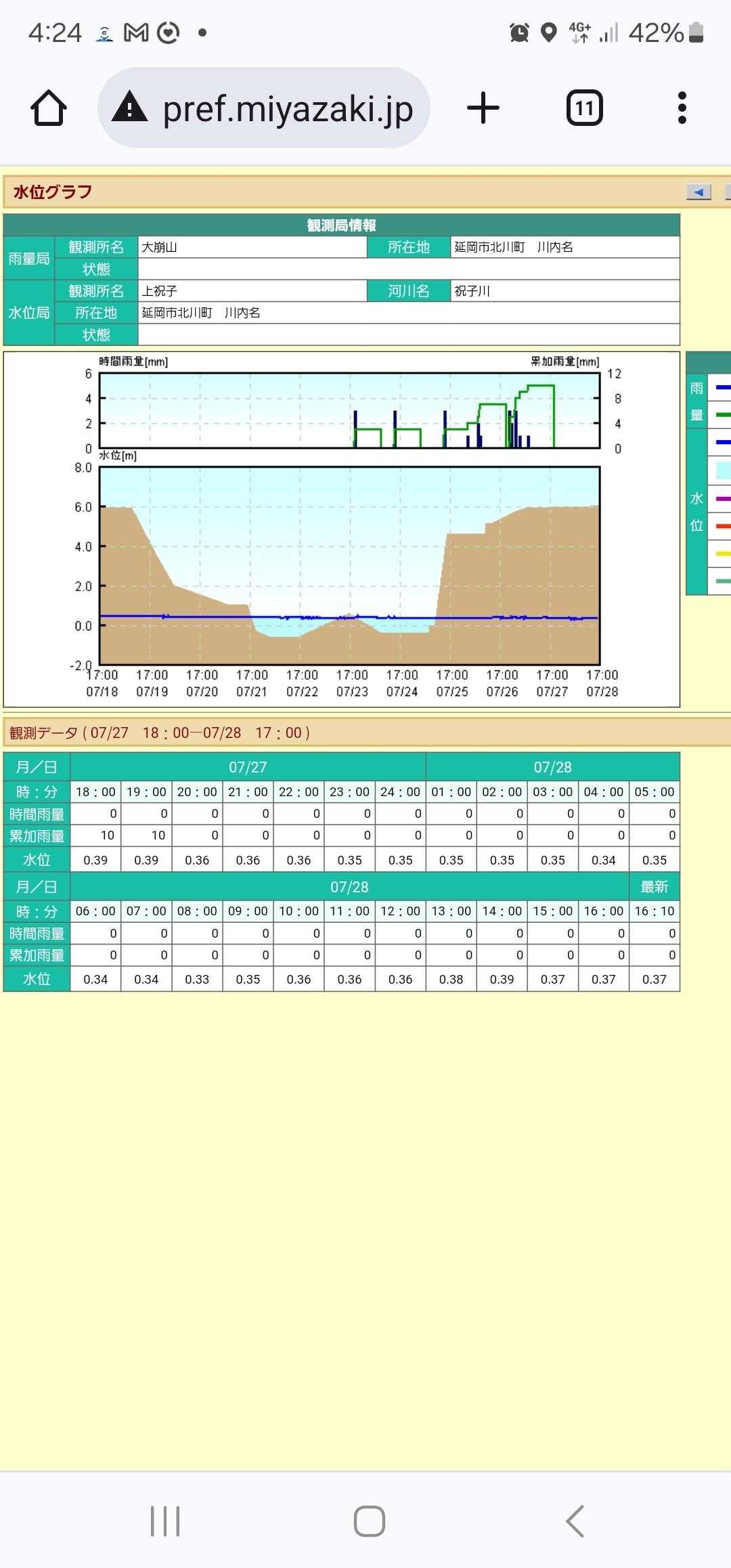Select the 16:10 latest time cell

654,911
